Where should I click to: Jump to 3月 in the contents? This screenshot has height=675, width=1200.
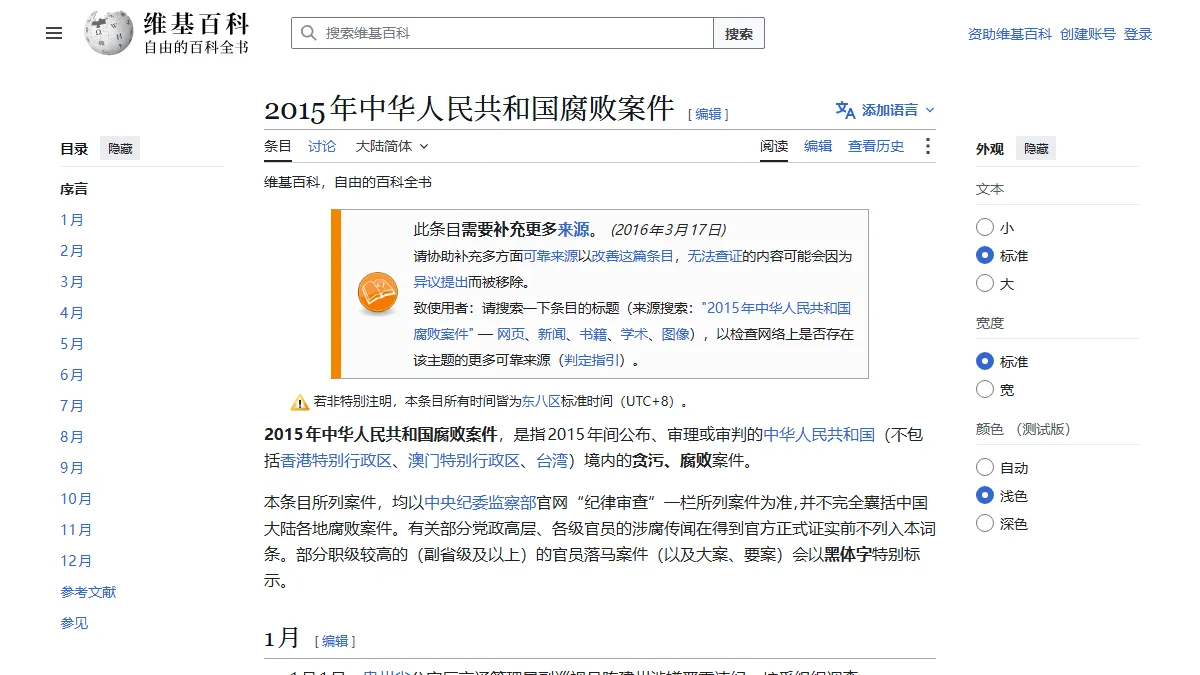click(x=72, y=282)
